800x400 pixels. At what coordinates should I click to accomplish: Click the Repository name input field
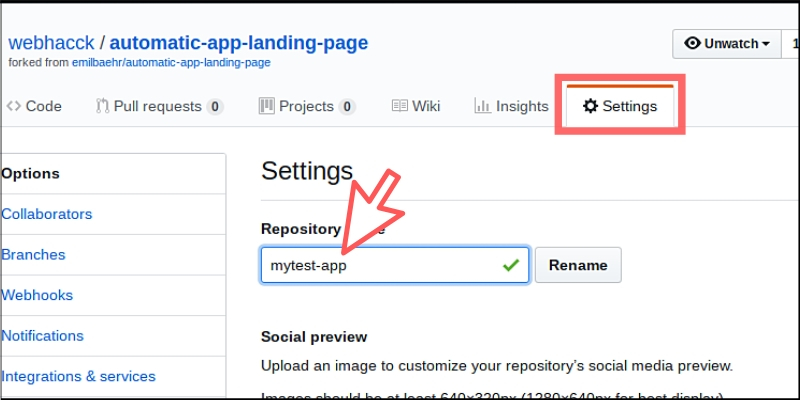pos(395,265)
